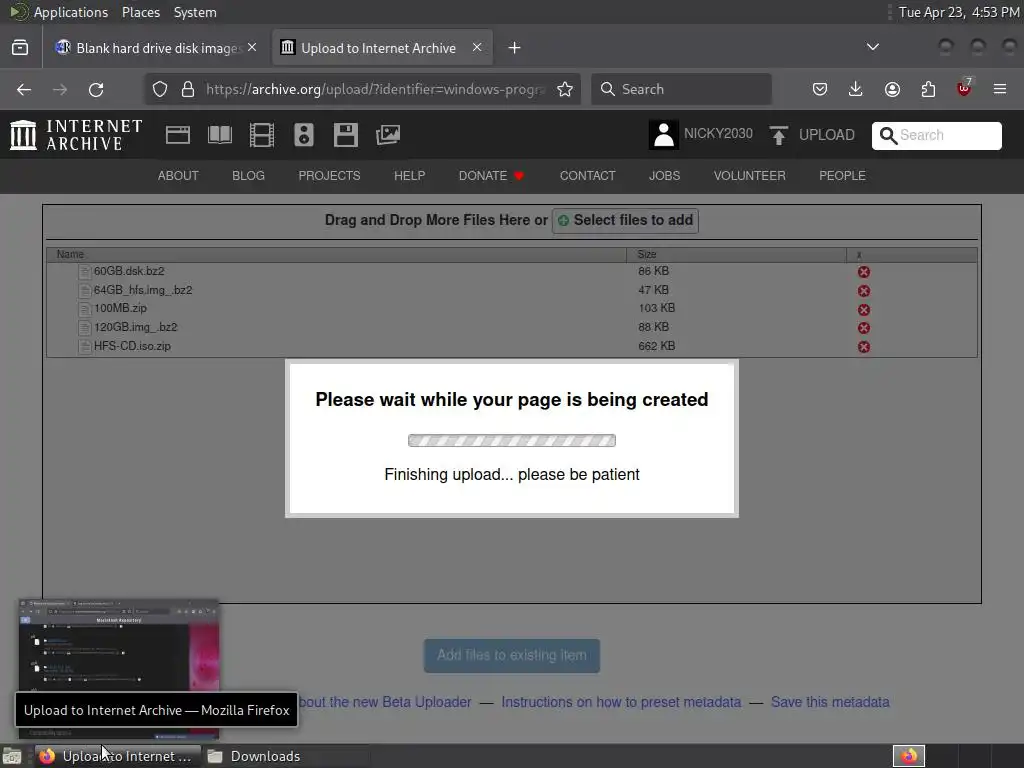Click the upload progress bar

[x=512, y=441]
